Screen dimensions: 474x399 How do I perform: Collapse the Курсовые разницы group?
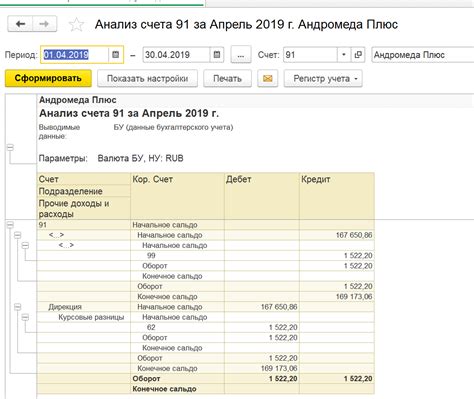[25, 317]
